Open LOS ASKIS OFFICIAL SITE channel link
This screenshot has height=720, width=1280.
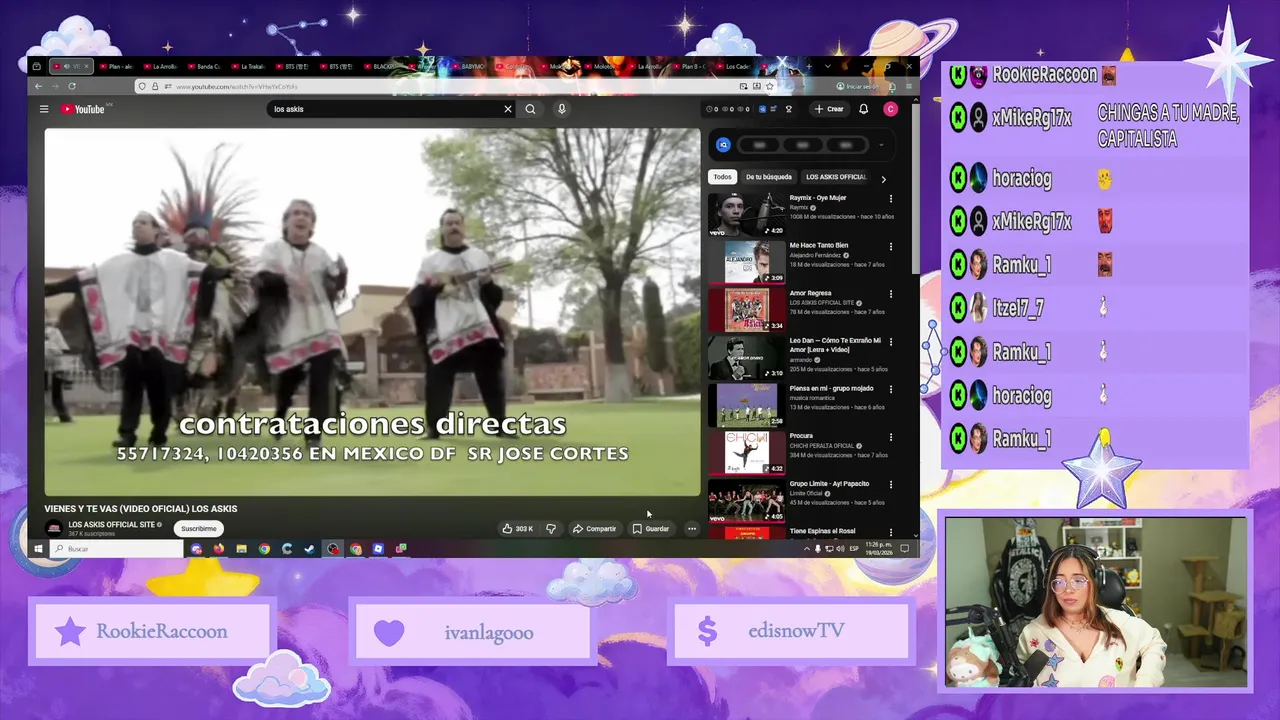111,524
